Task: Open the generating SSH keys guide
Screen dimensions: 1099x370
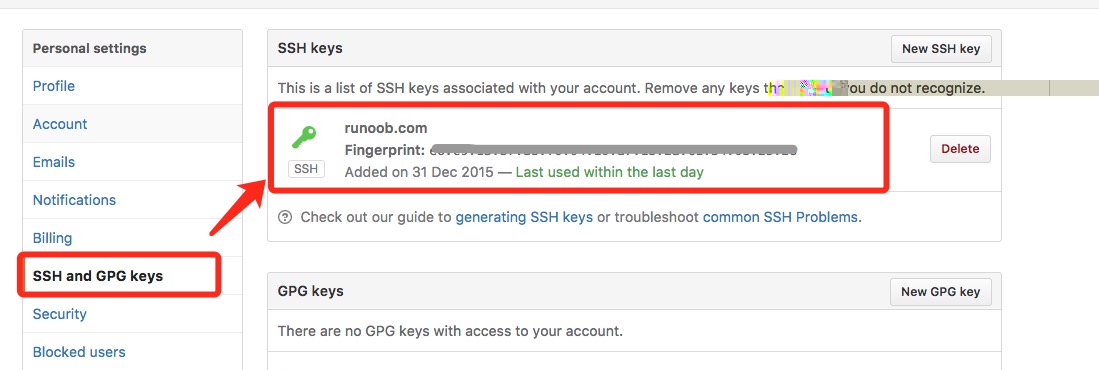Action: pos(524,217)
